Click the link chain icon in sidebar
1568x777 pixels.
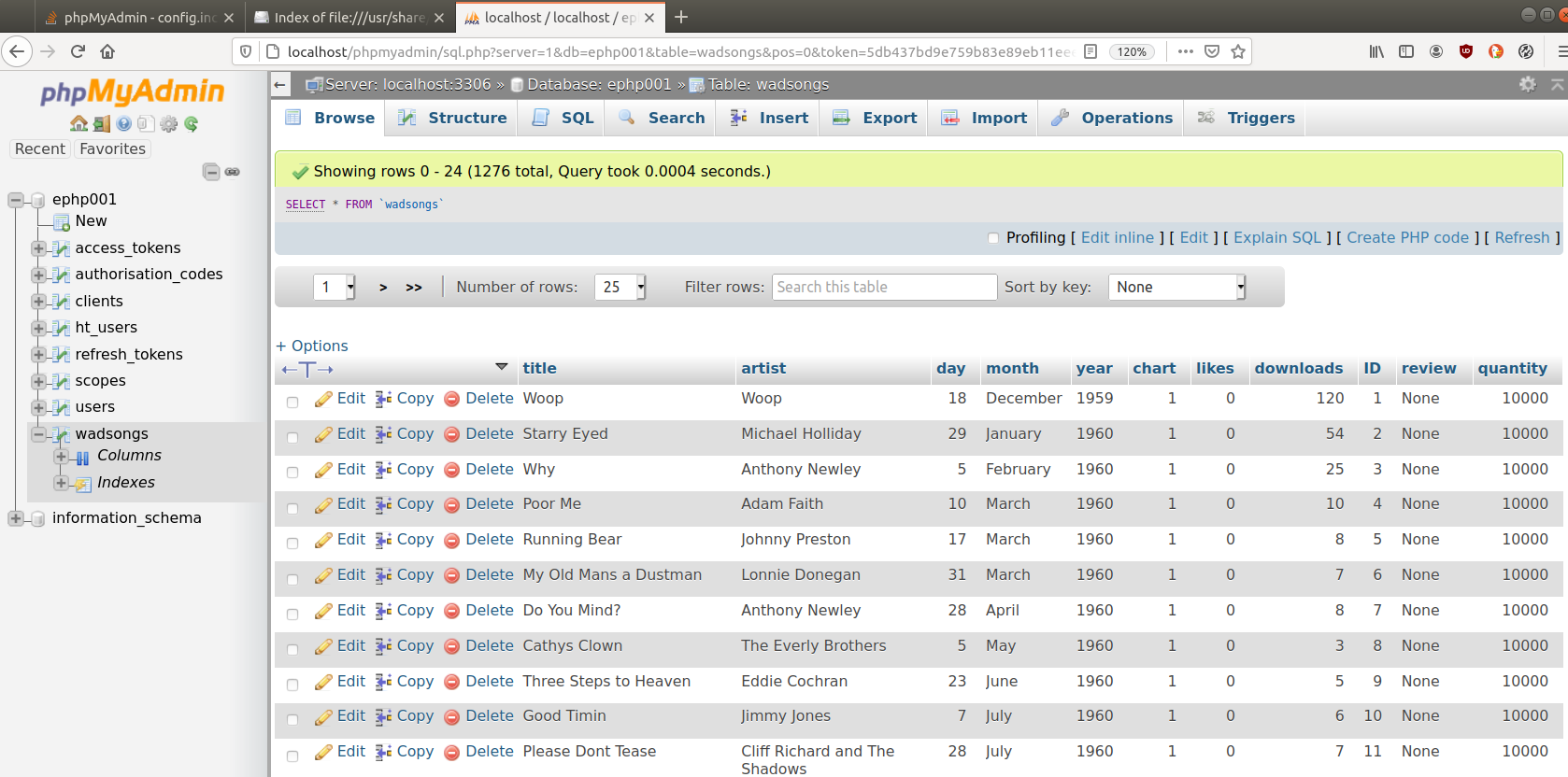point(233,172)
